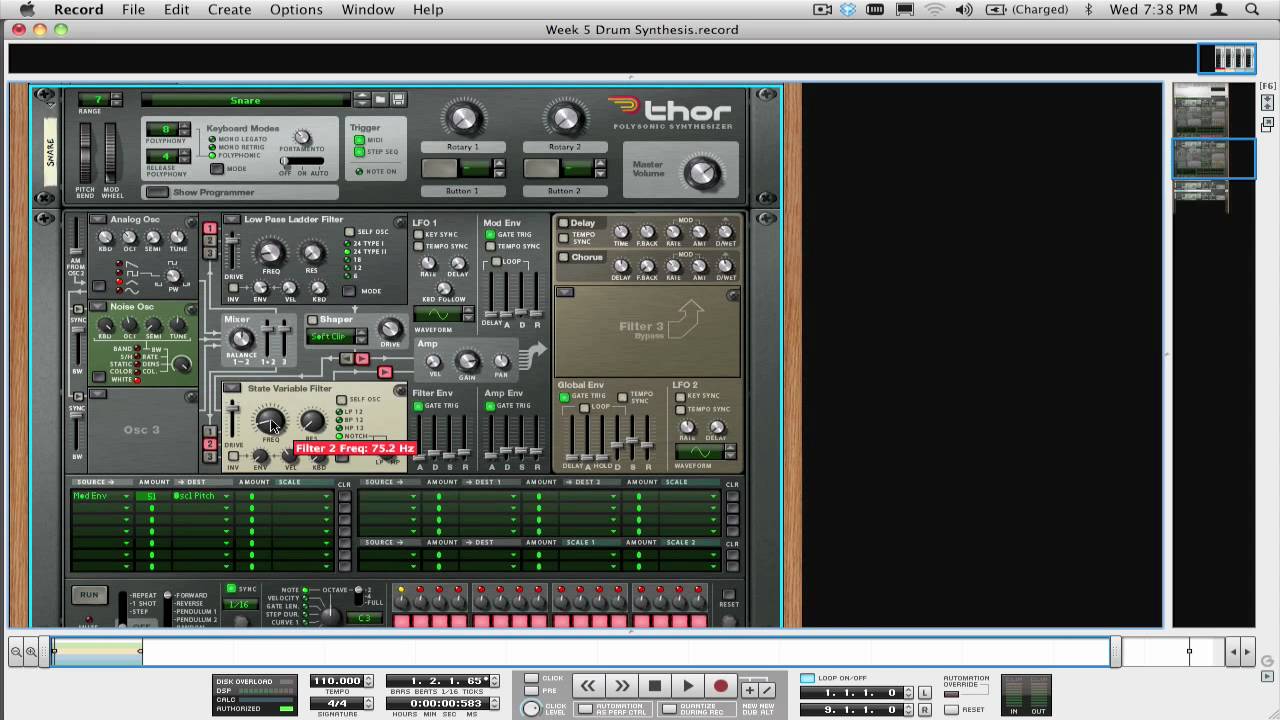This screenshot has height=720, width=1280.
Task: Open the Bluetooth menu bar icon
Action: click(1089, 10)
